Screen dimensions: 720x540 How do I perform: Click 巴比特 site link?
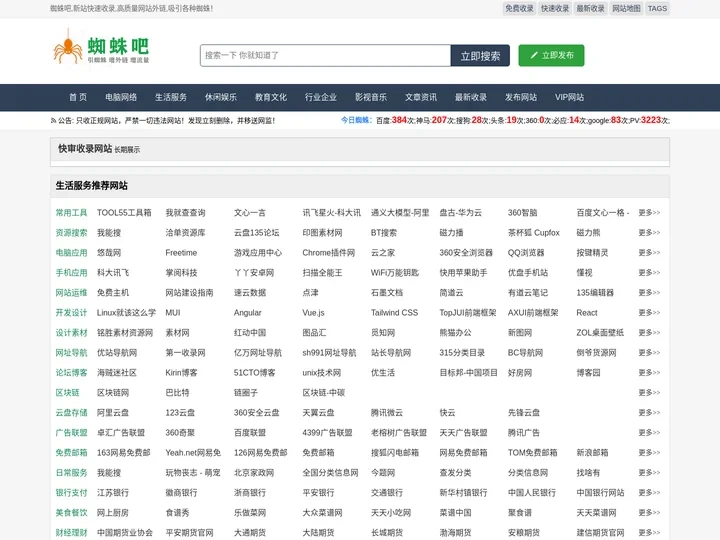pos(177,393)
